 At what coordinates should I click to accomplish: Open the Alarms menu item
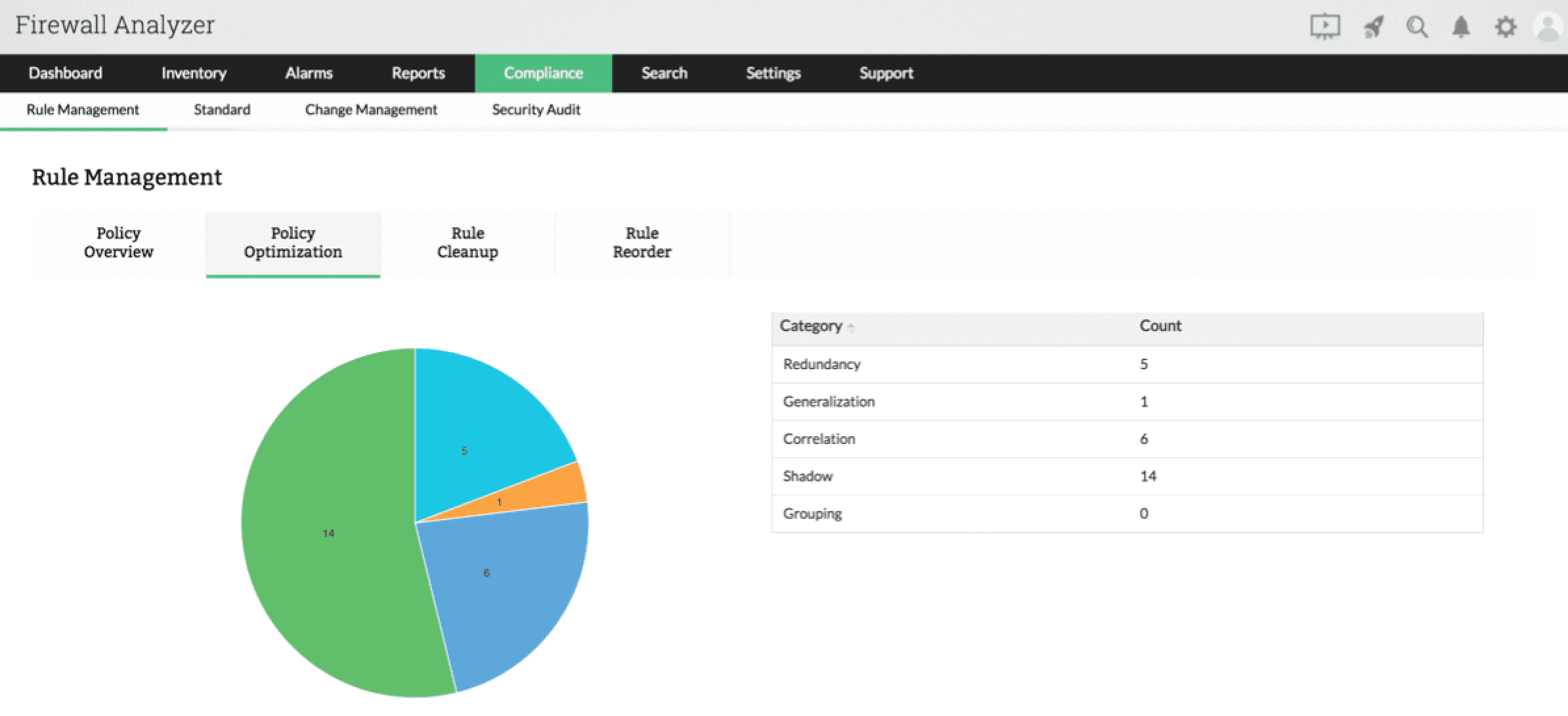coord(309,73)
